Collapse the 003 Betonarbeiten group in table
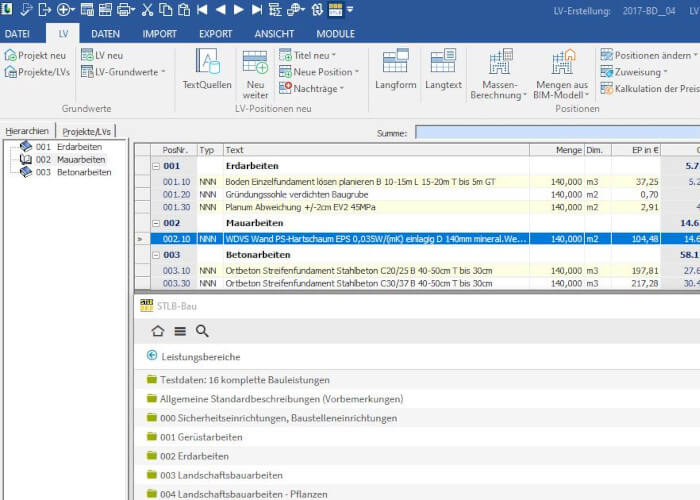This screenshot has height=500, width=700. tap(156, 255)
